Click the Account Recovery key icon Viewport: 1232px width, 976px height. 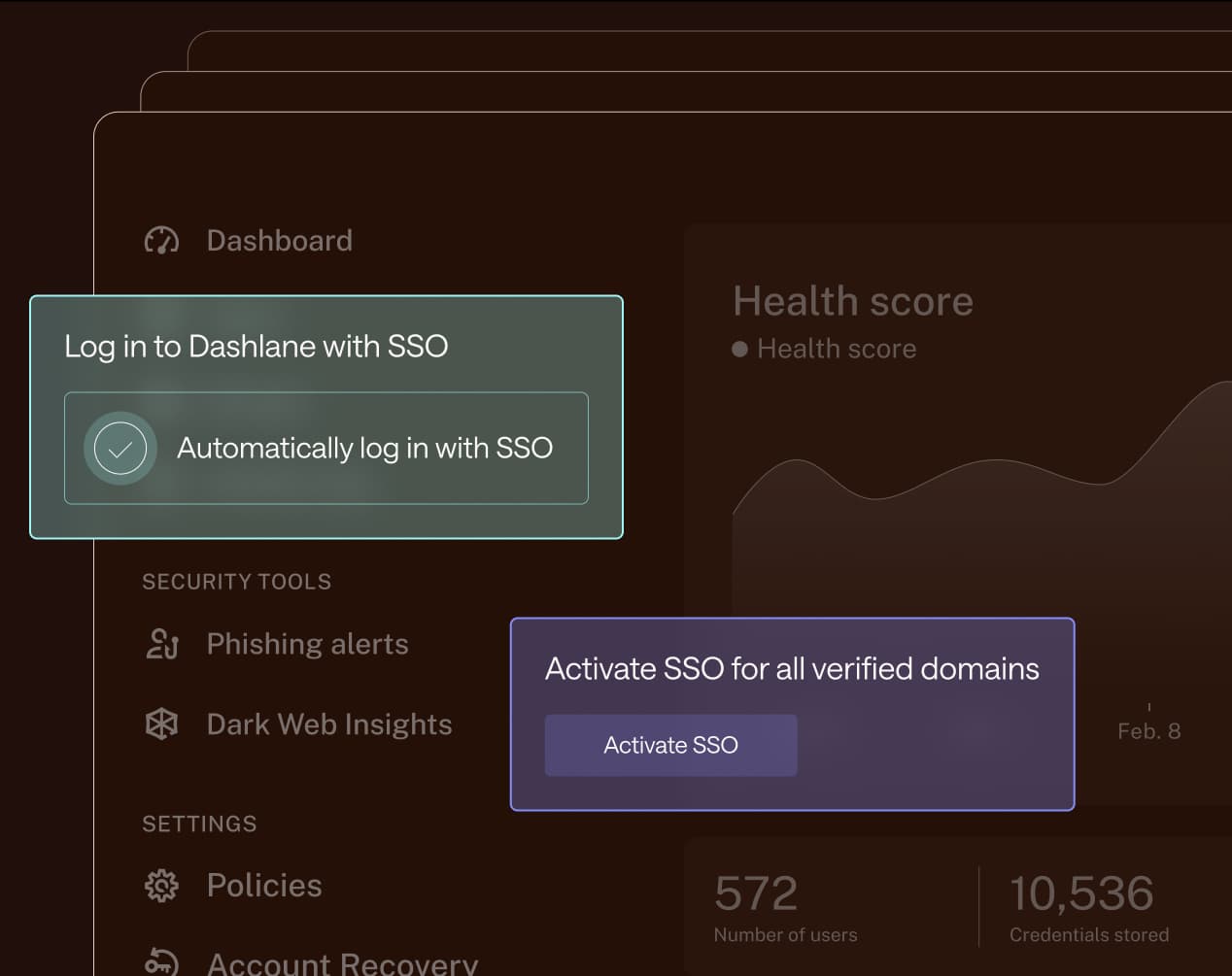[161, 961]
